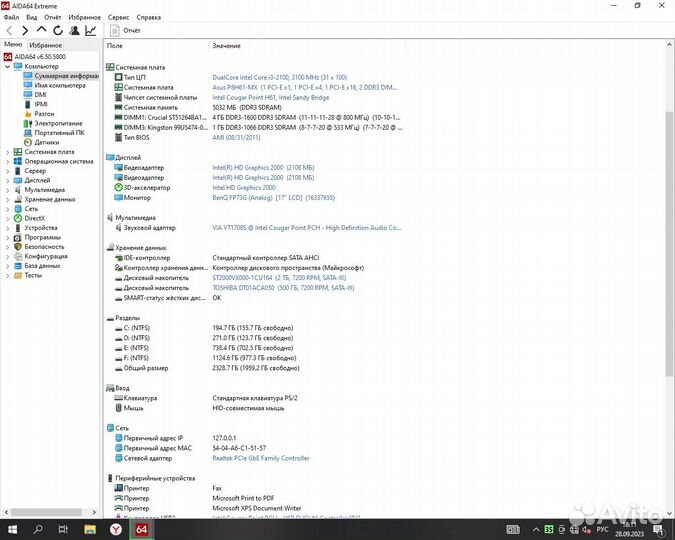Image resolution: width=675 pixels, height=540 pixels.
Task: Click the Отчёт report button
Action: 125,31
